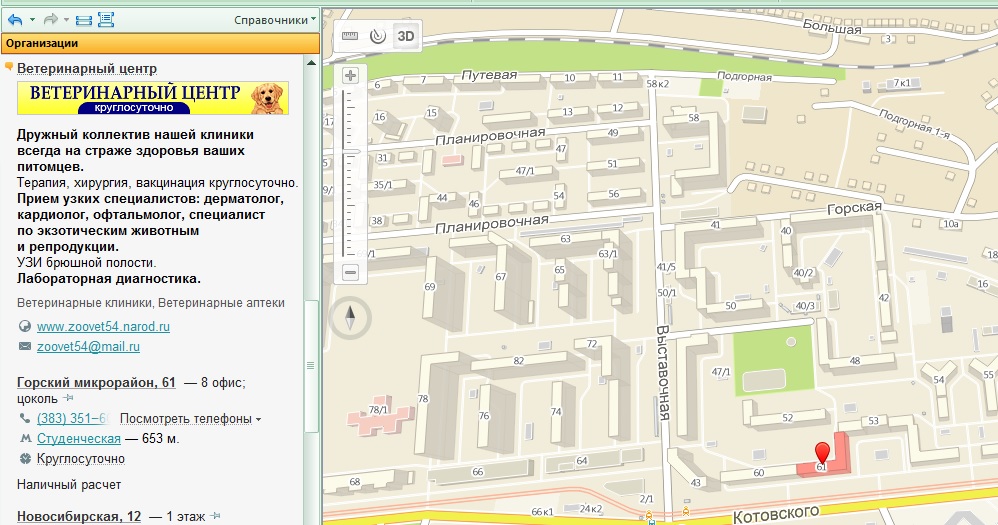
Task: Click the zoom out minus button
Action: pyautogui.click(x=350, y=272)
